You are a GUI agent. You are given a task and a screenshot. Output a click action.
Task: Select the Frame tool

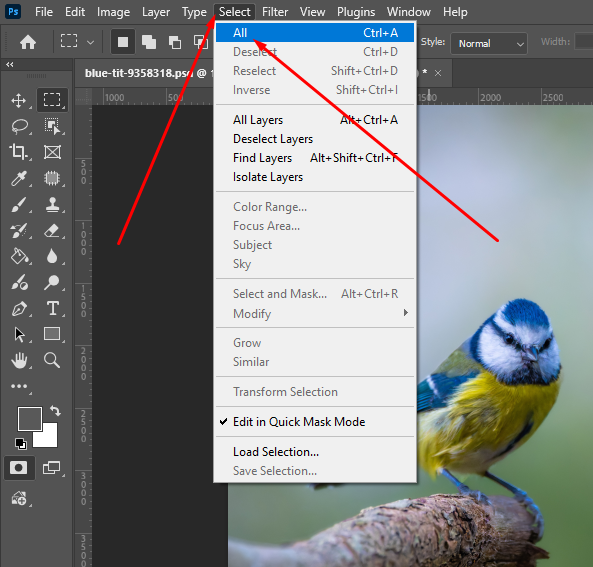point(52,152)
